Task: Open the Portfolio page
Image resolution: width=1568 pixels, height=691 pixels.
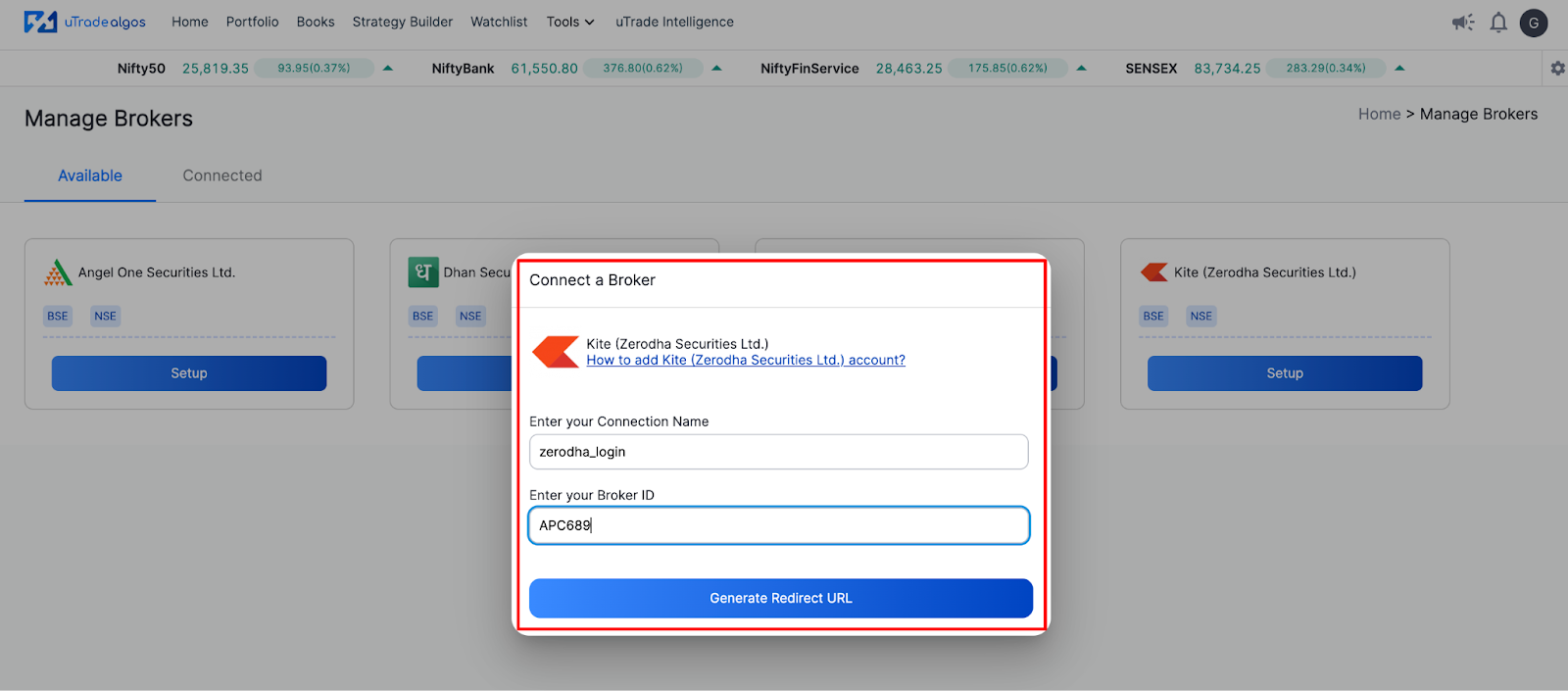Action: [x=253, y=22]
